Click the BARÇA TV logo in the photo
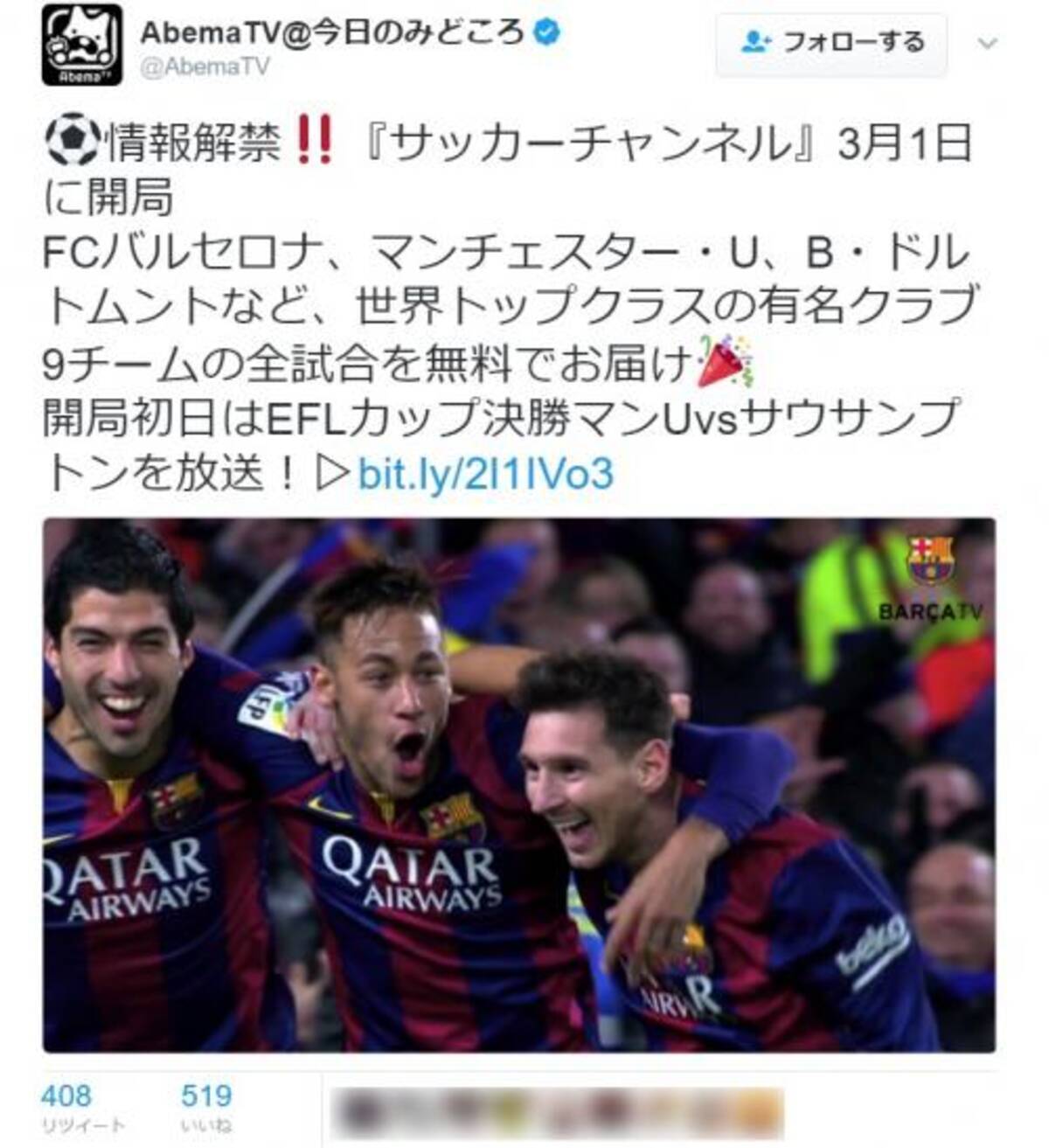This screenshot has height=1148, width=1049. click(x=930, y=578)
